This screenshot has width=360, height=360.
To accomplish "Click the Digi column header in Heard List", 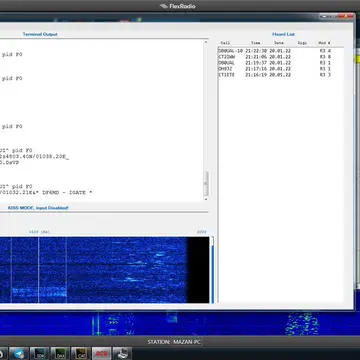I will click(x=302, y=43).
